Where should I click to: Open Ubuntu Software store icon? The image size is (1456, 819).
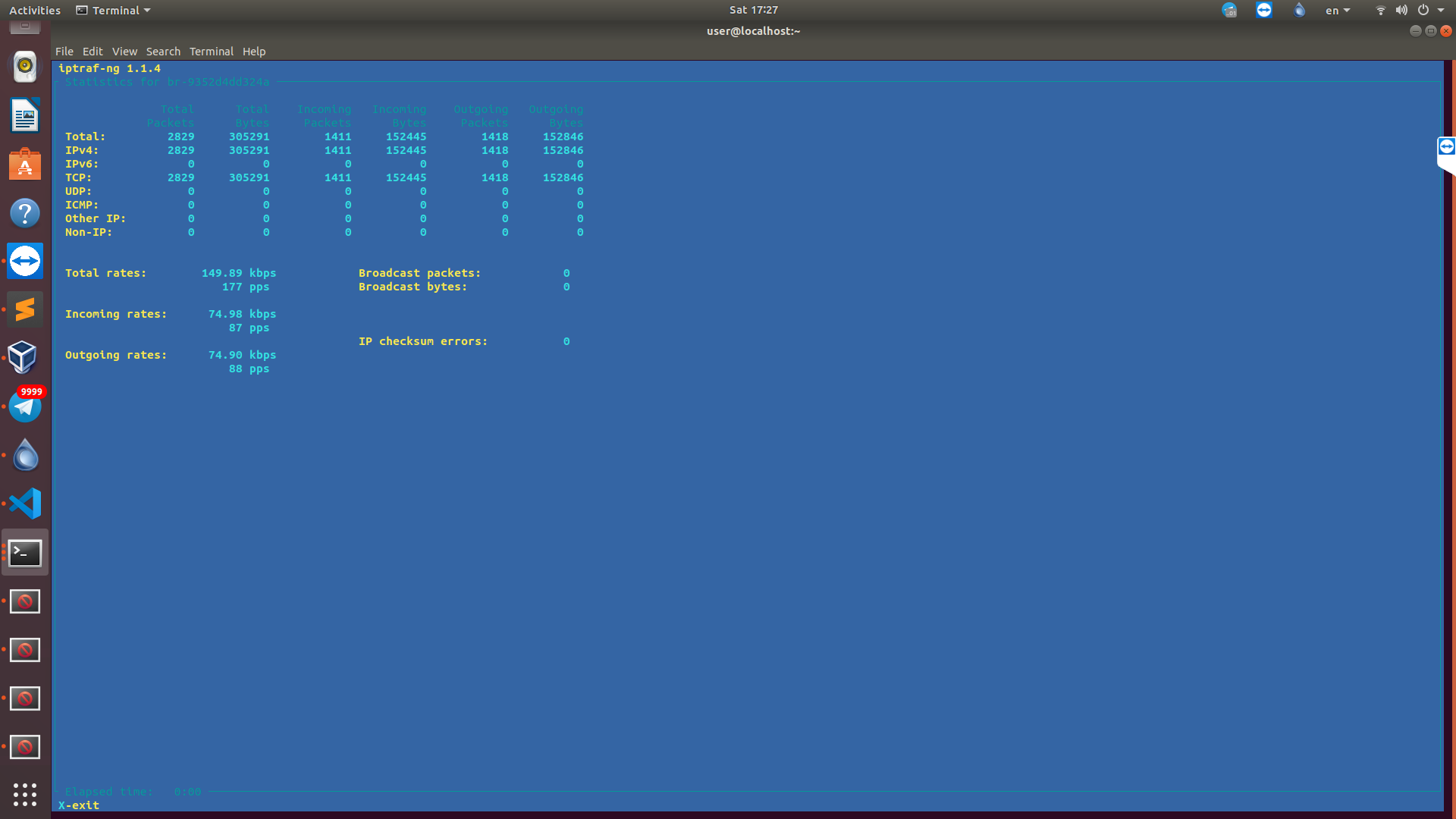[25, 165]
